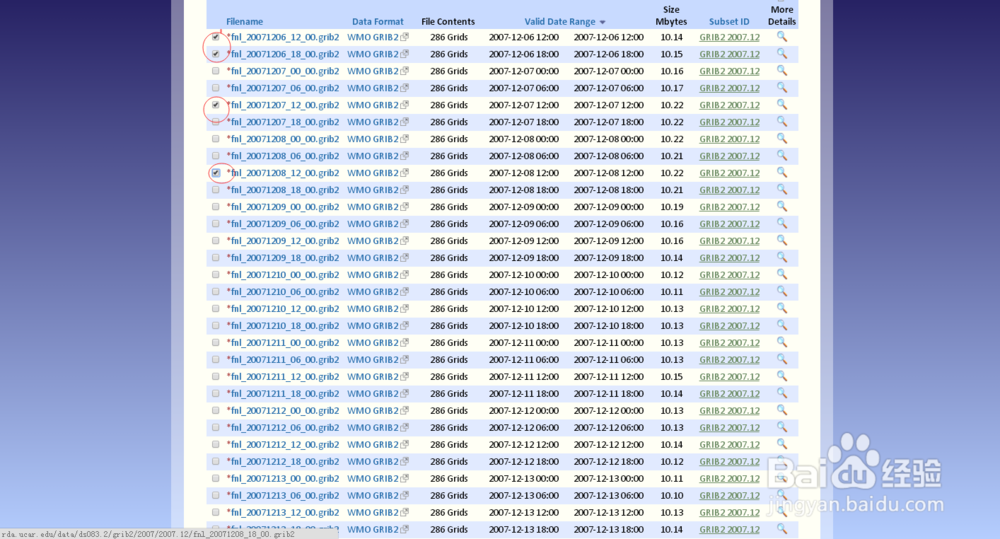Deselect the fnl_20071207_12_00.grib2 checkbox

click(216, 105)
